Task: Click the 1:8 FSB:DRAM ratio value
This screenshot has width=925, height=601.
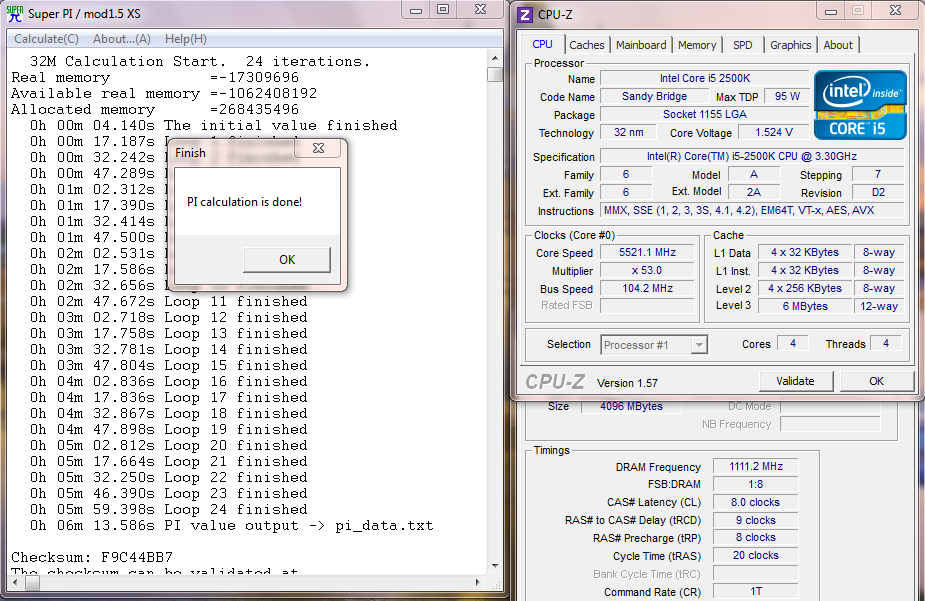Action: pos(756,484)
